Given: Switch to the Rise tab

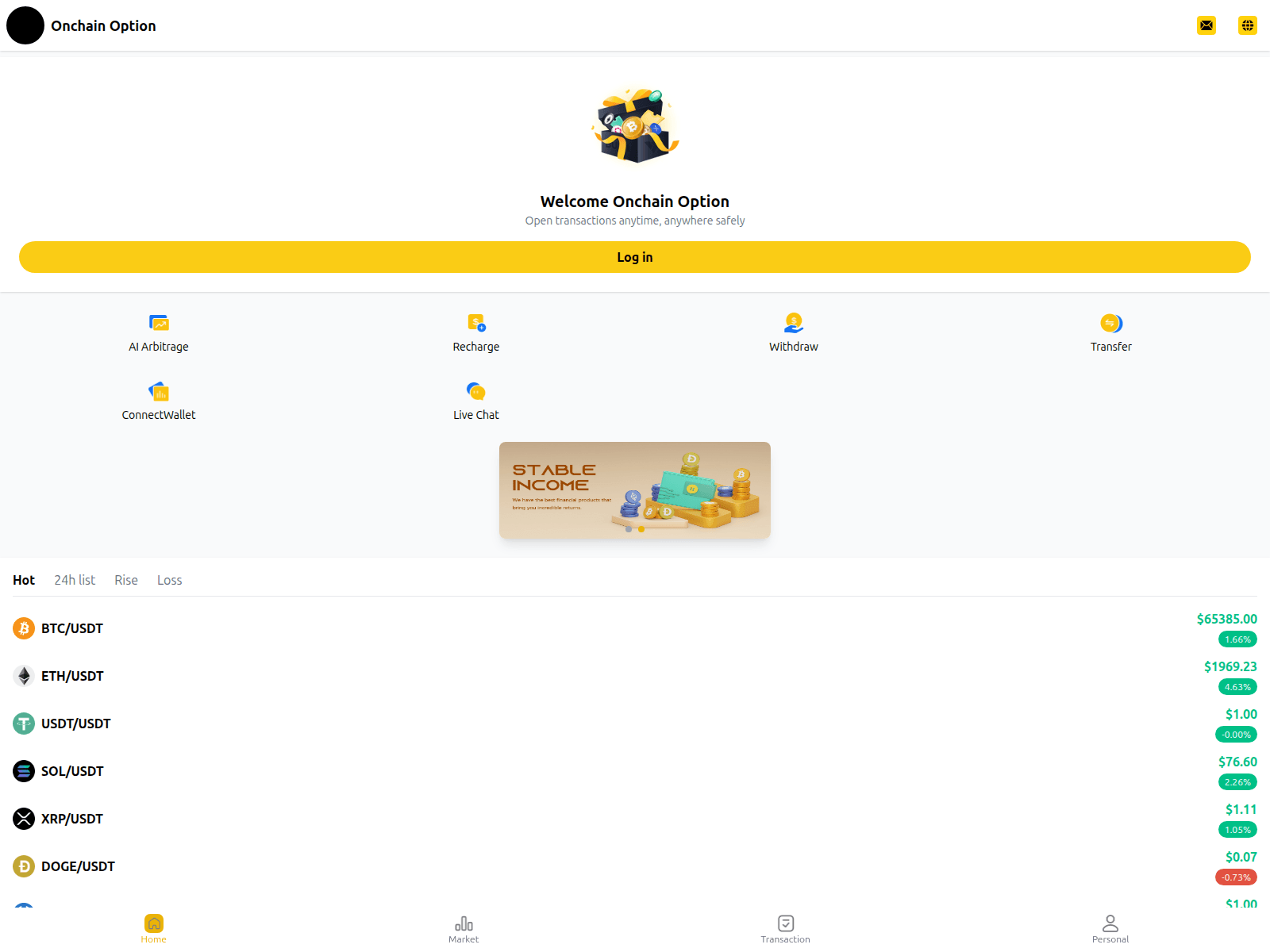Looking at the screenshot, I should (126, 580).
